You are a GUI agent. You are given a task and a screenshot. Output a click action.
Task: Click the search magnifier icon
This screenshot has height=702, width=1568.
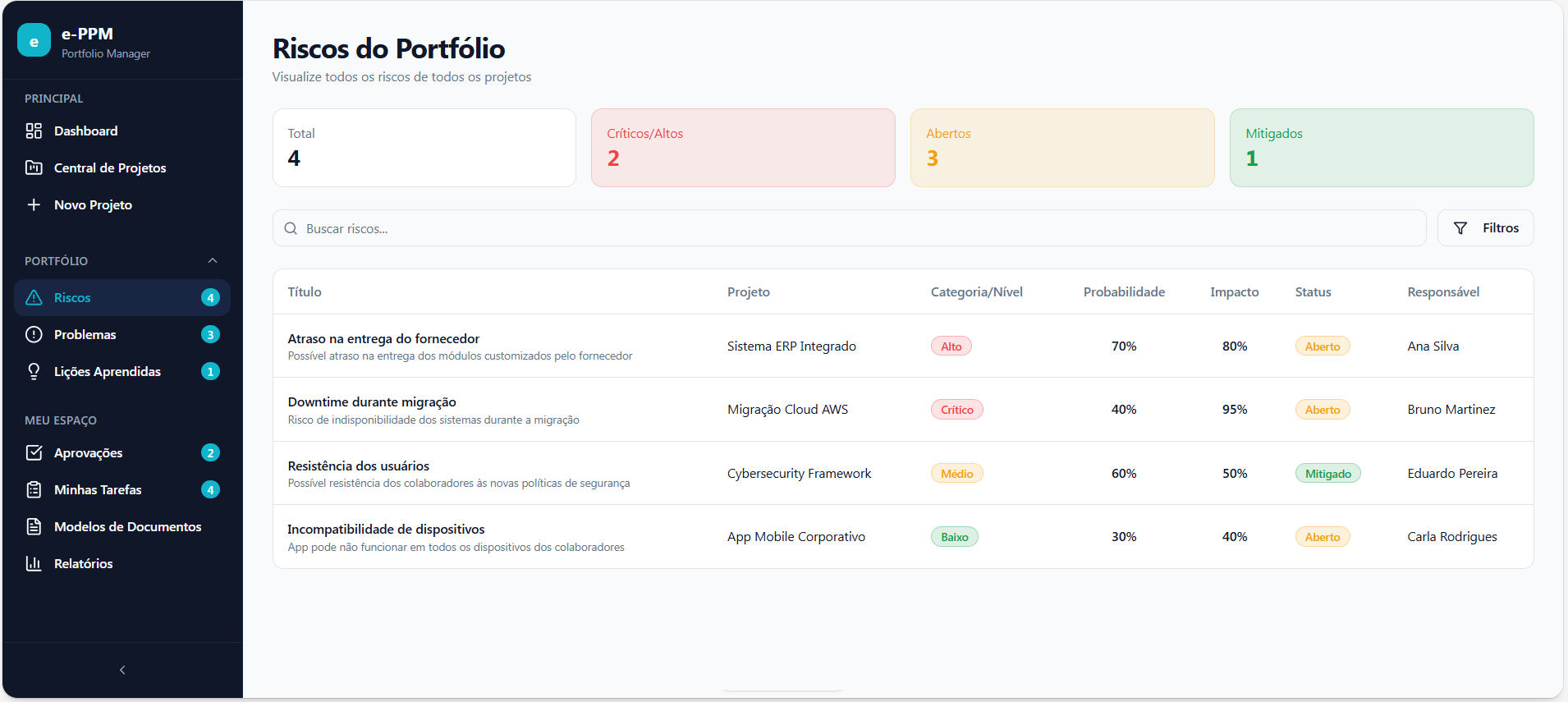[x=291, y=228]
